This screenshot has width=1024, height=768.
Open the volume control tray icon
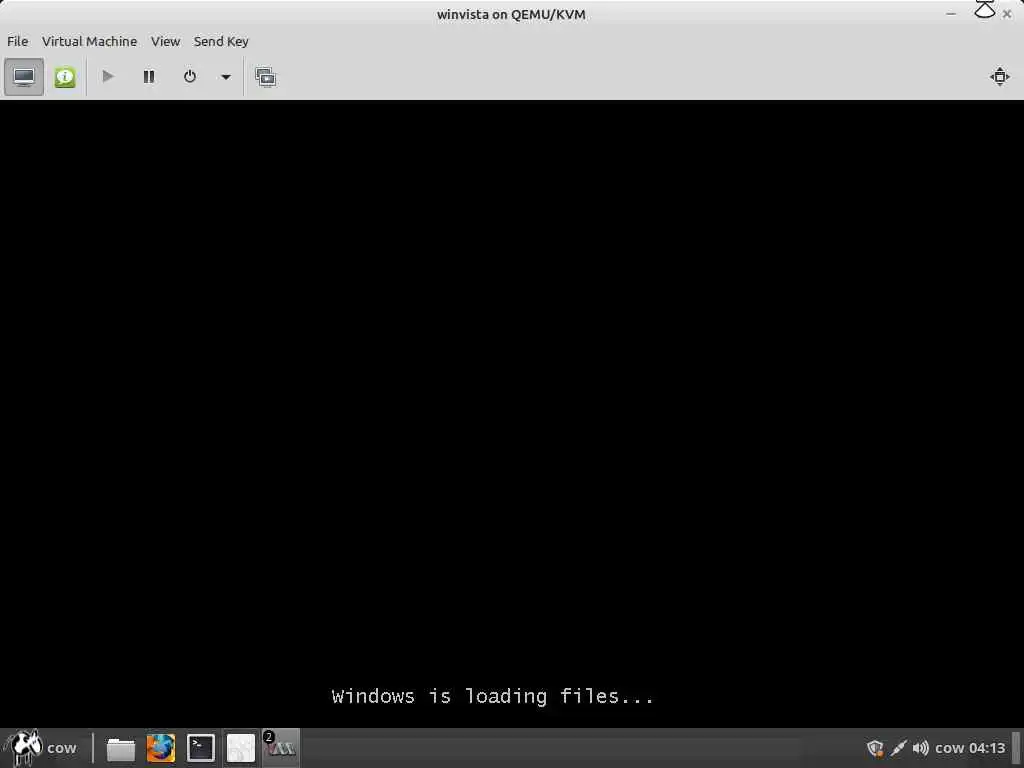(x=920, y=748)
